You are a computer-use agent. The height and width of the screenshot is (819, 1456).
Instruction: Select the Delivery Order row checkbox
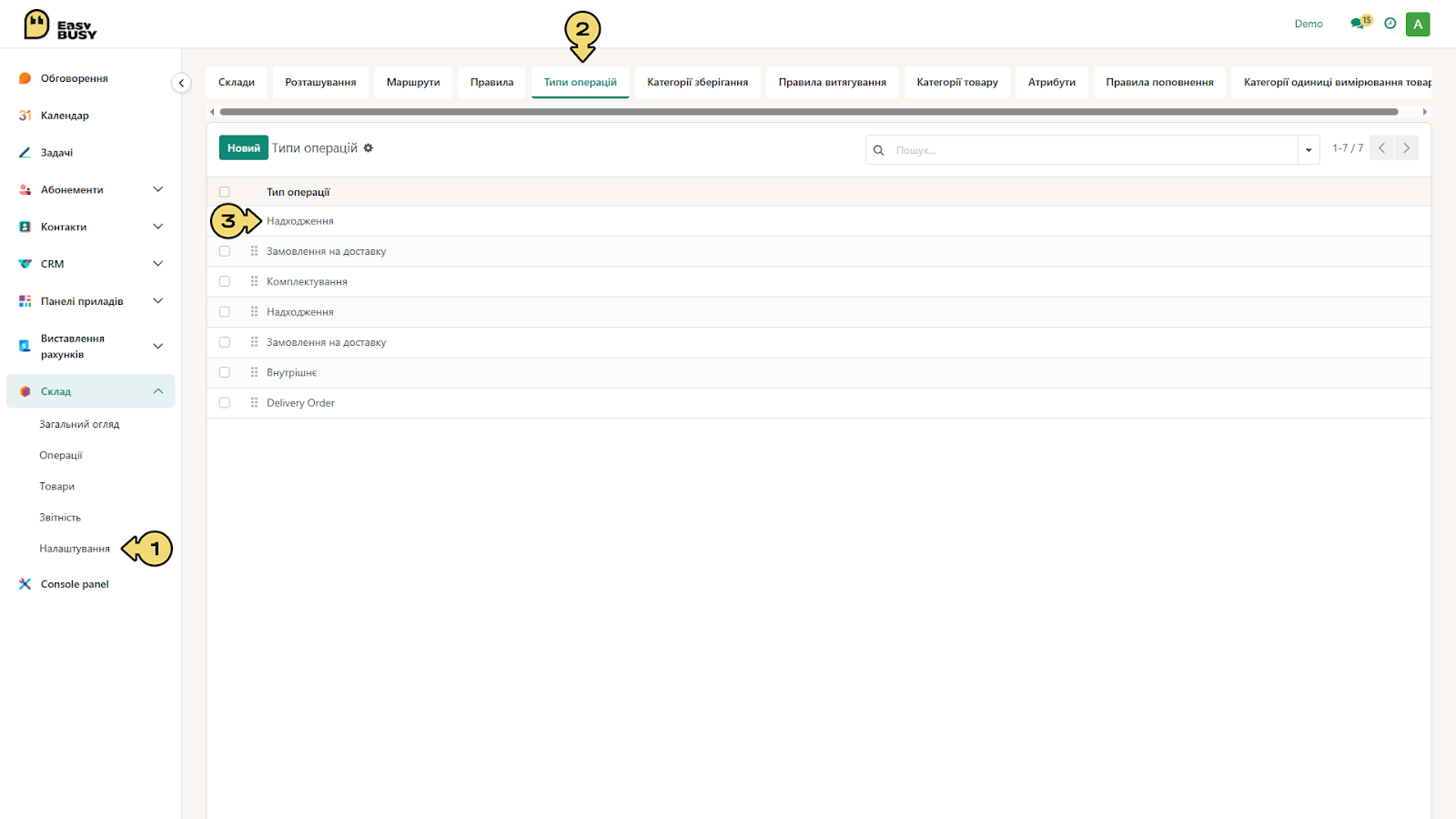225,403
